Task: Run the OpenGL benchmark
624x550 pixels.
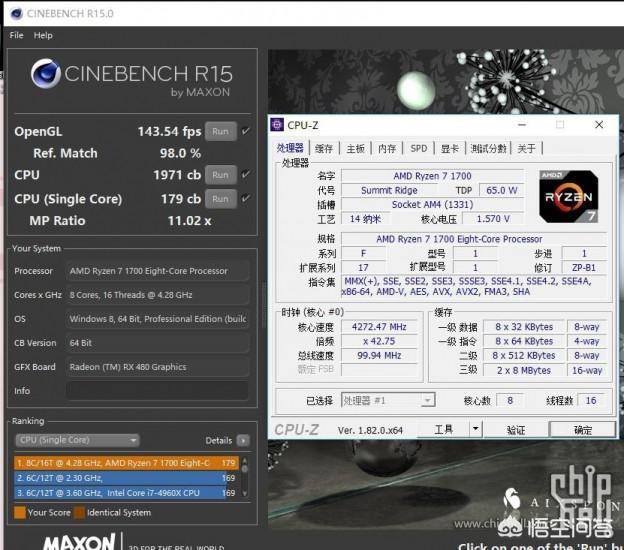Action: tap(220, 131)
